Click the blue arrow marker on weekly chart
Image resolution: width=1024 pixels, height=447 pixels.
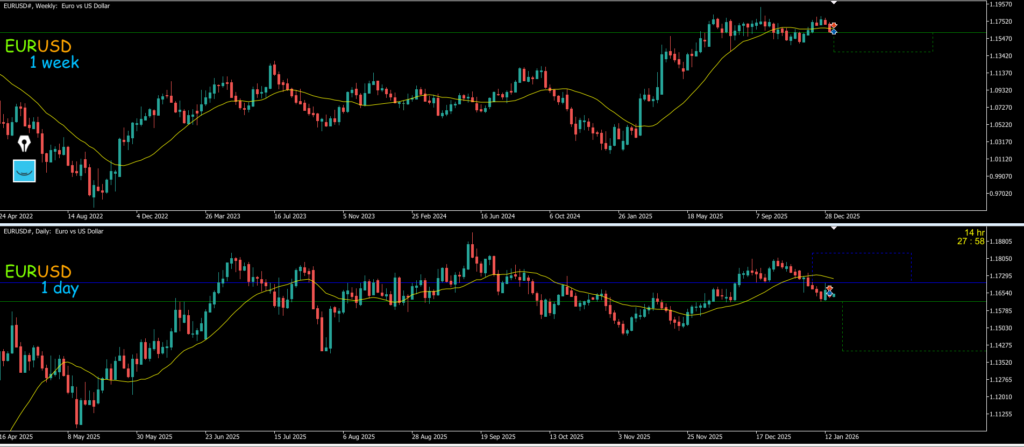[x=833, y=32]
